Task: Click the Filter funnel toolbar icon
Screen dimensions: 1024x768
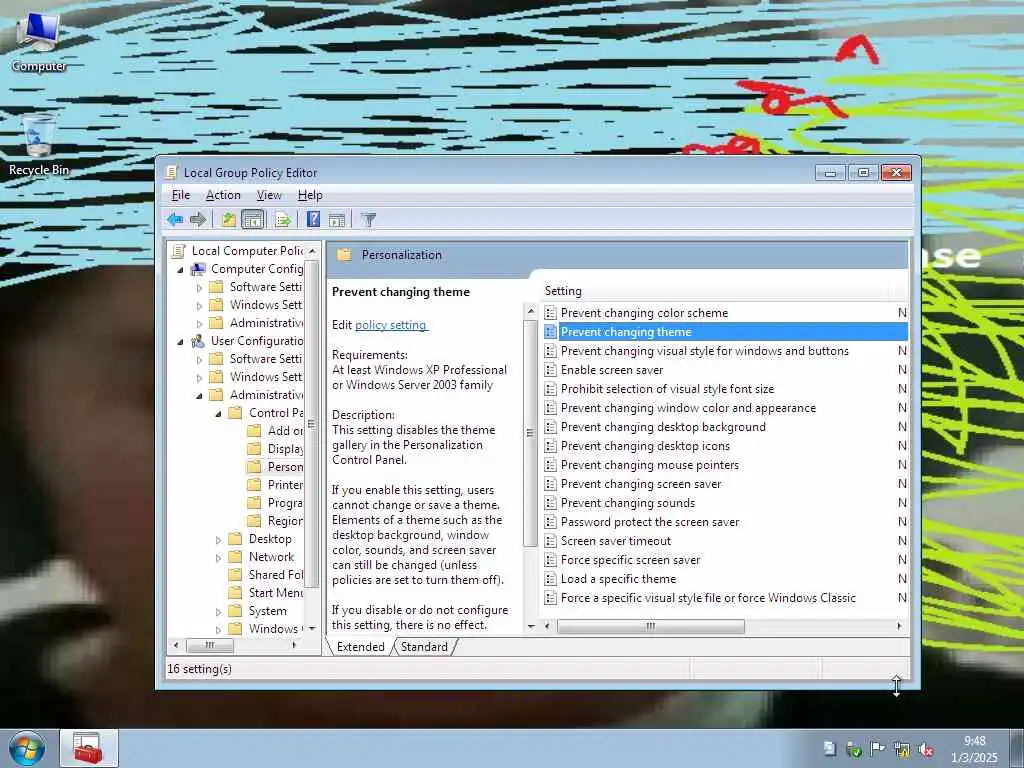Action: tap(368, 219)
